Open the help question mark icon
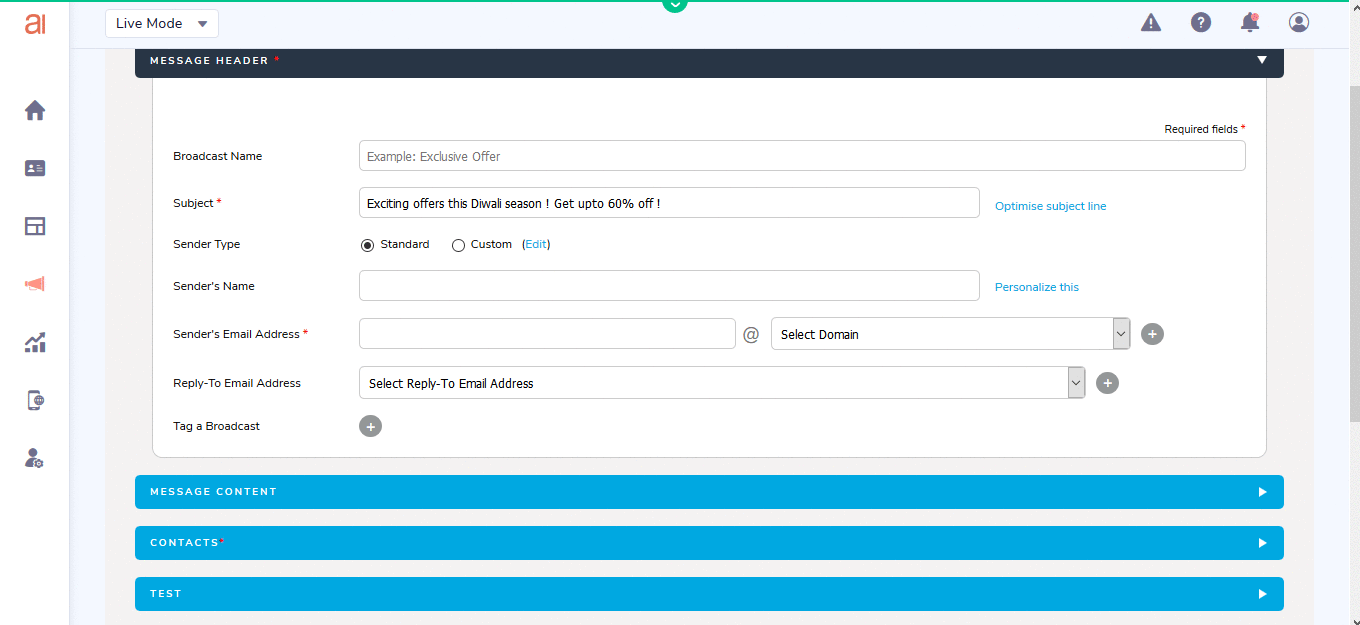The height and width of the screenshot is (625, 1360). (1201, 22)
